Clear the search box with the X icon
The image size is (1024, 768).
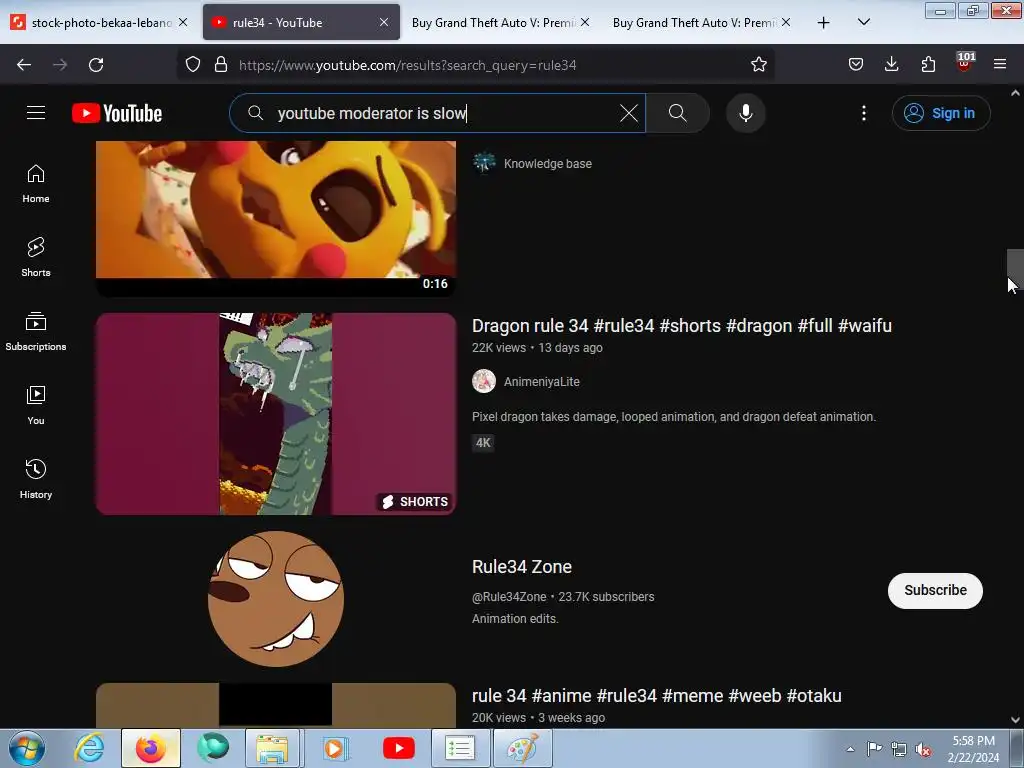point(629,113)
